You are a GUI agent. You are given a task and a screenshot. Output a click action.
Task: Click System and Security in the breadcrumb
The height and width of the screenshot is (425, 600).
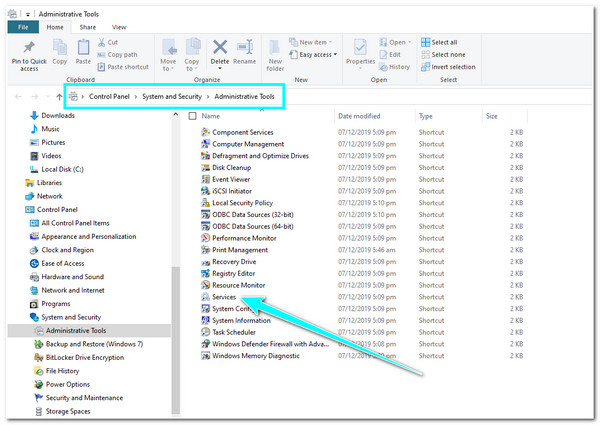click(172, 96)
